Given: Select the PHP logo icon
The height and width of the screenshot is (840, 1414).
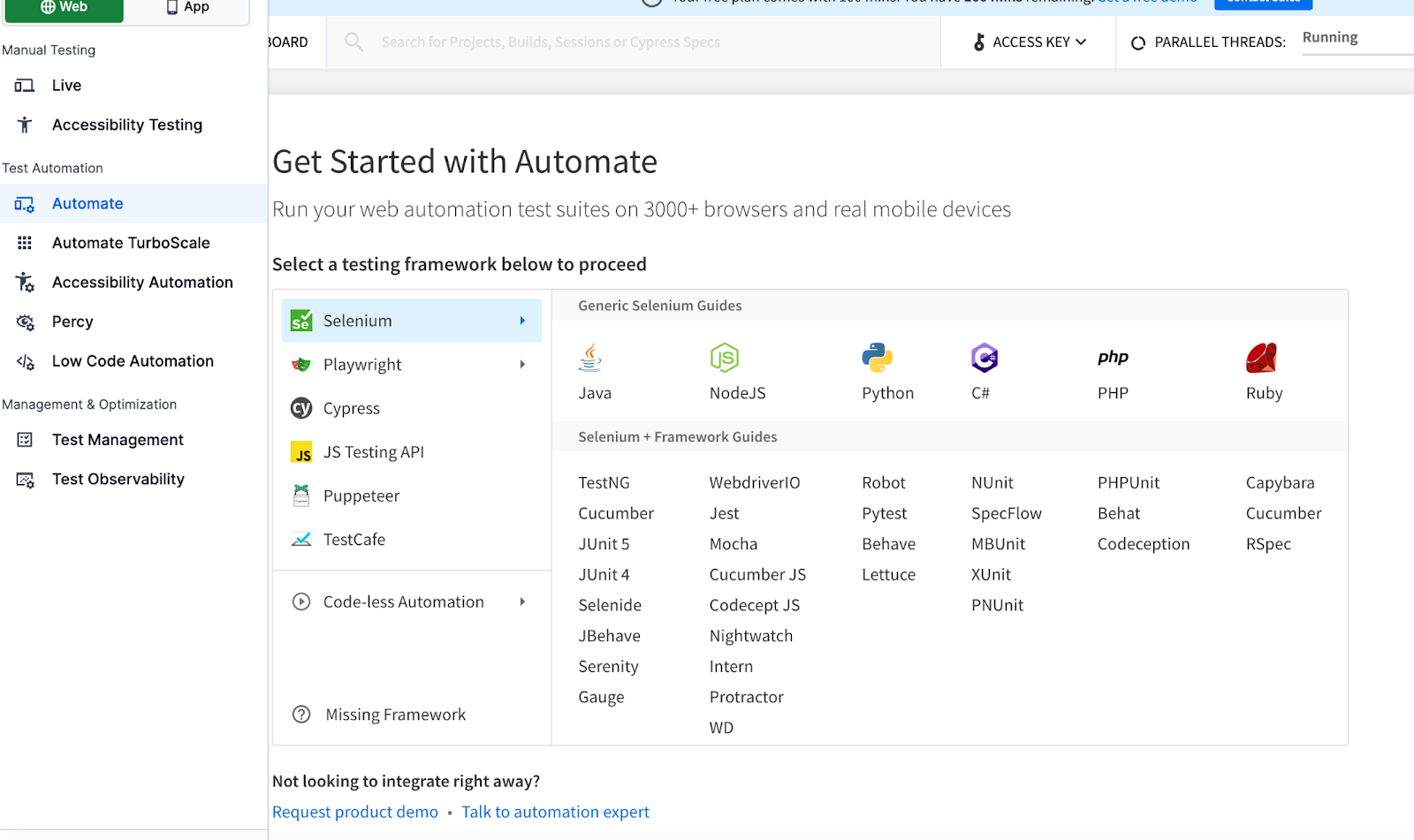Looking at the screenshot, I should pyautogui.click(x=1113, y=358).
